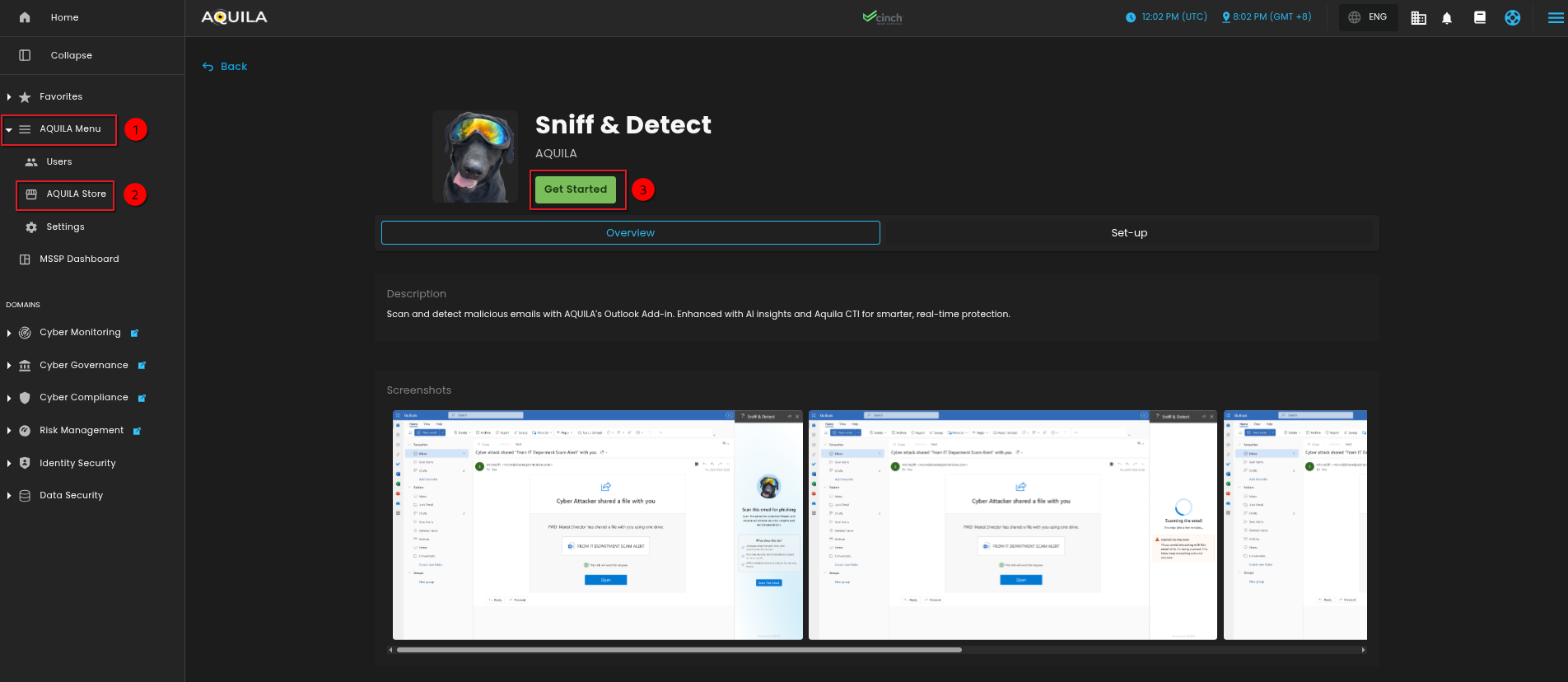Viewport: 1568px width, 682px height.
Task: Open external link icon beside Cyber Compliance
Action: 142,398
